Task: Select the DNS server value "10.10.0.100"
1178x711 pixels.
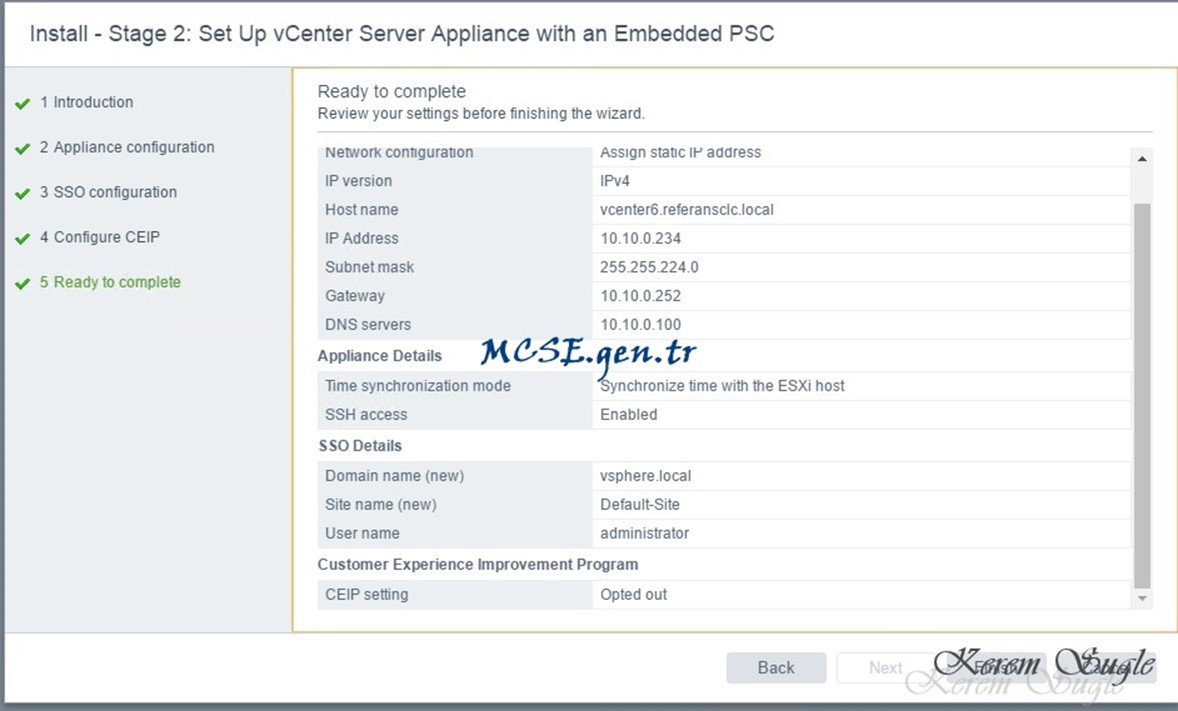Action: point(640,325)
